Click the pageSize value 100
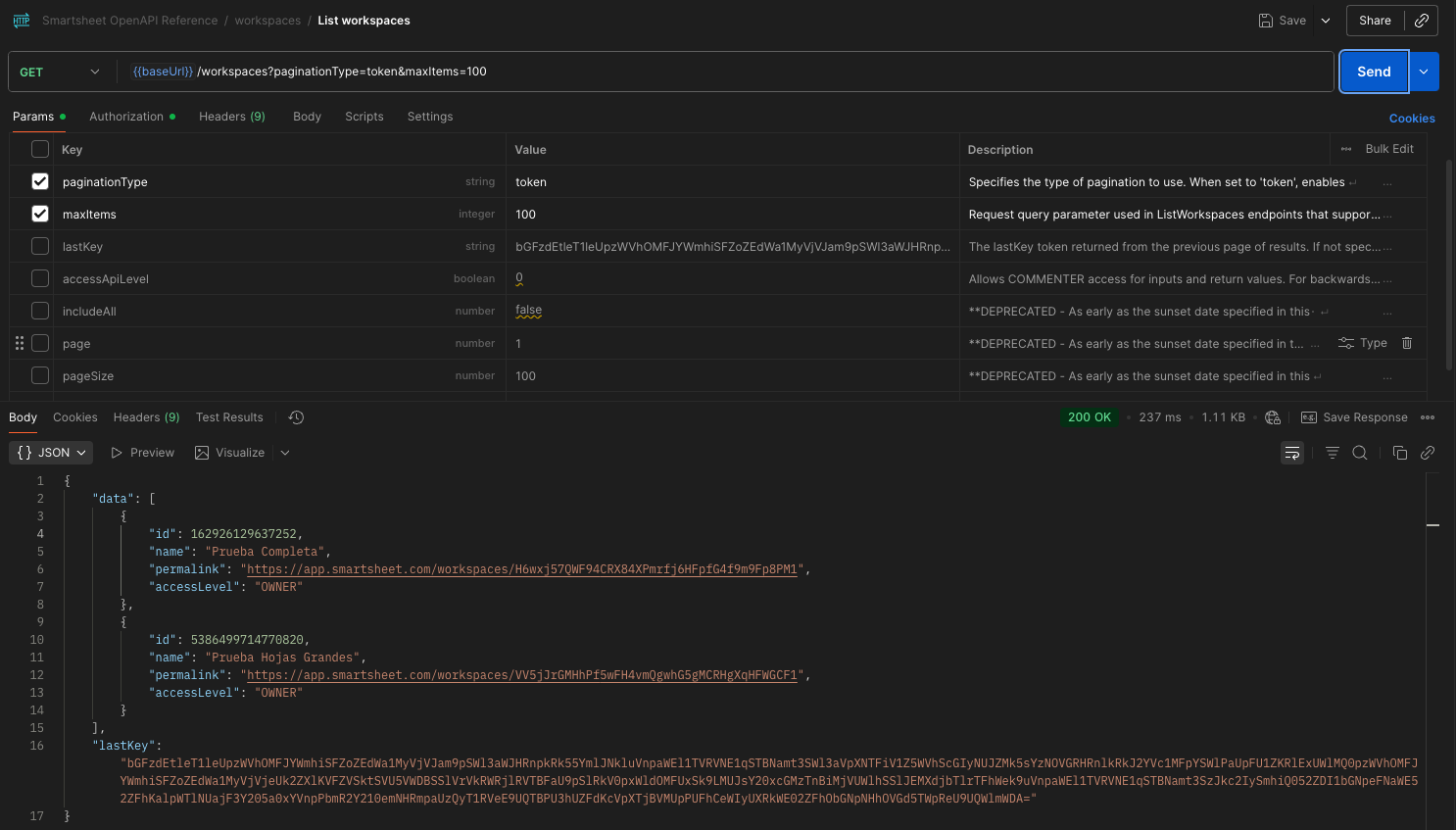 pos(526,376)
